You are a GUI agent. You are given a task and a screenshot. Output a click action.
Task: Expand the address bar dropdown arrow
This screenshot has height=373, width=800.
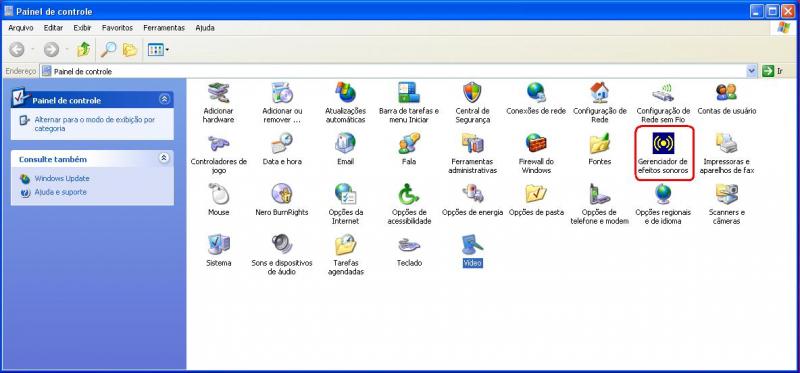pyautogui.click(x=752, y=71)
